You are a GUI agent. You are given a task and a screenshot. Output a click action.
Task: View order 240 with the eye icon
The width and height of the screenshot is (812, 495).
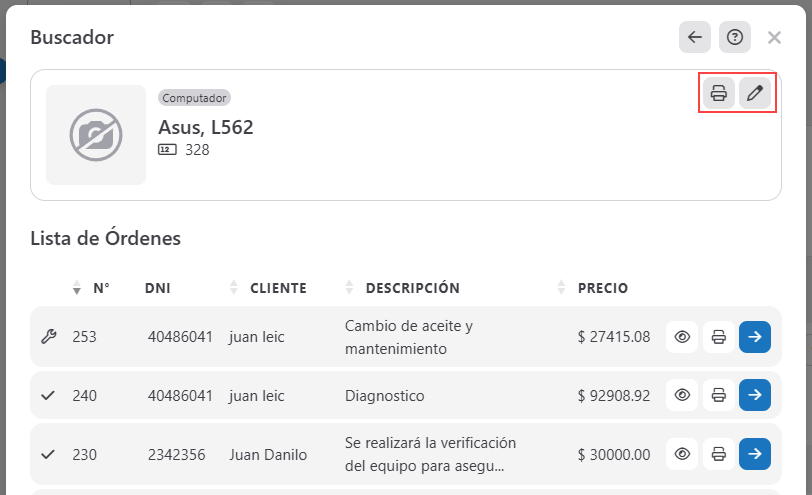click(x=683, y=395)
